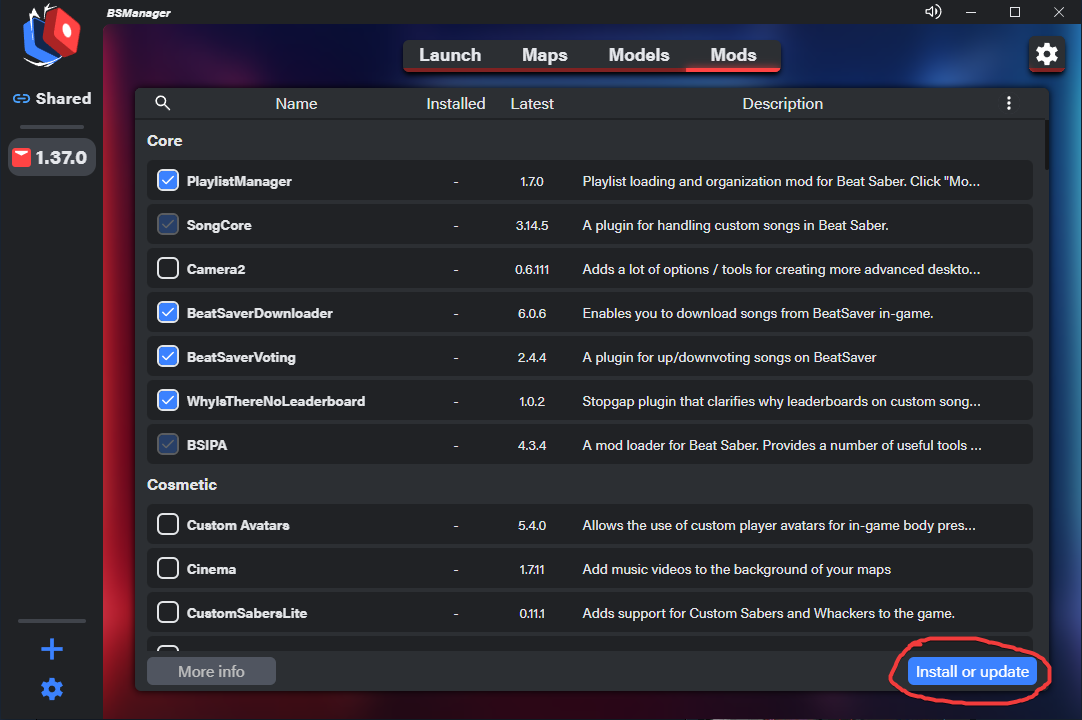
Task: Select Beat Saber version 1.37.0
Action: point(52,157)
